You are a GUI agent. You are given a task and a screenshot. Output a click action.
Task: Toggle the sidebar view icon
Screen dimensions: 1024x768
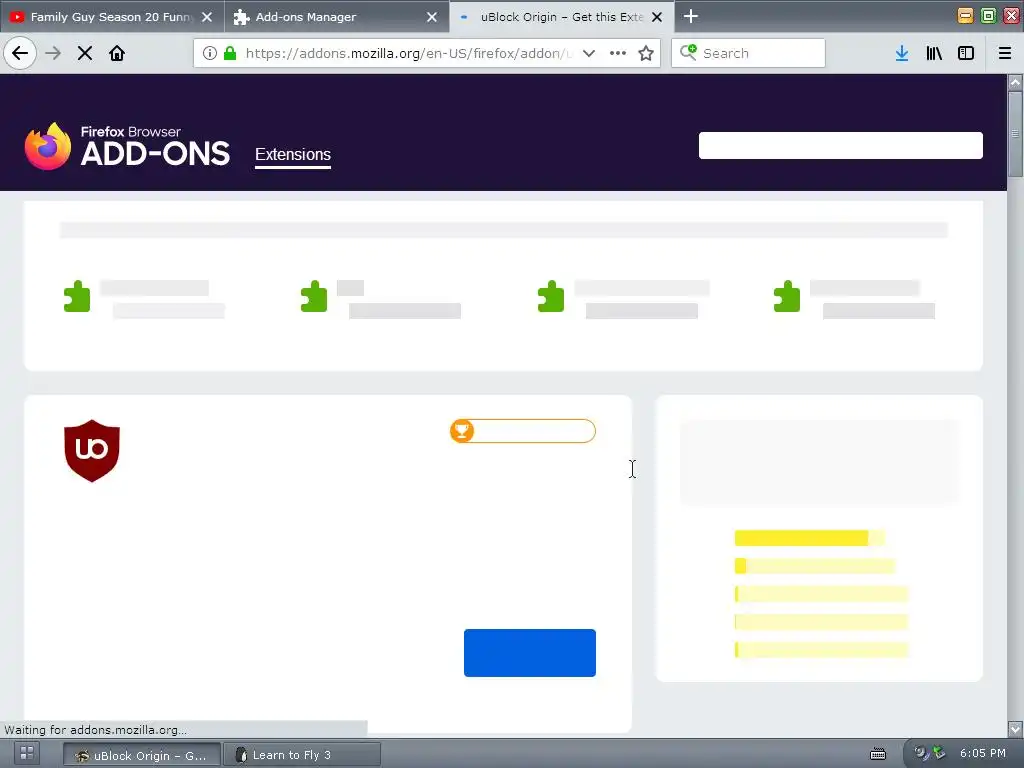[x=966, y=53]
